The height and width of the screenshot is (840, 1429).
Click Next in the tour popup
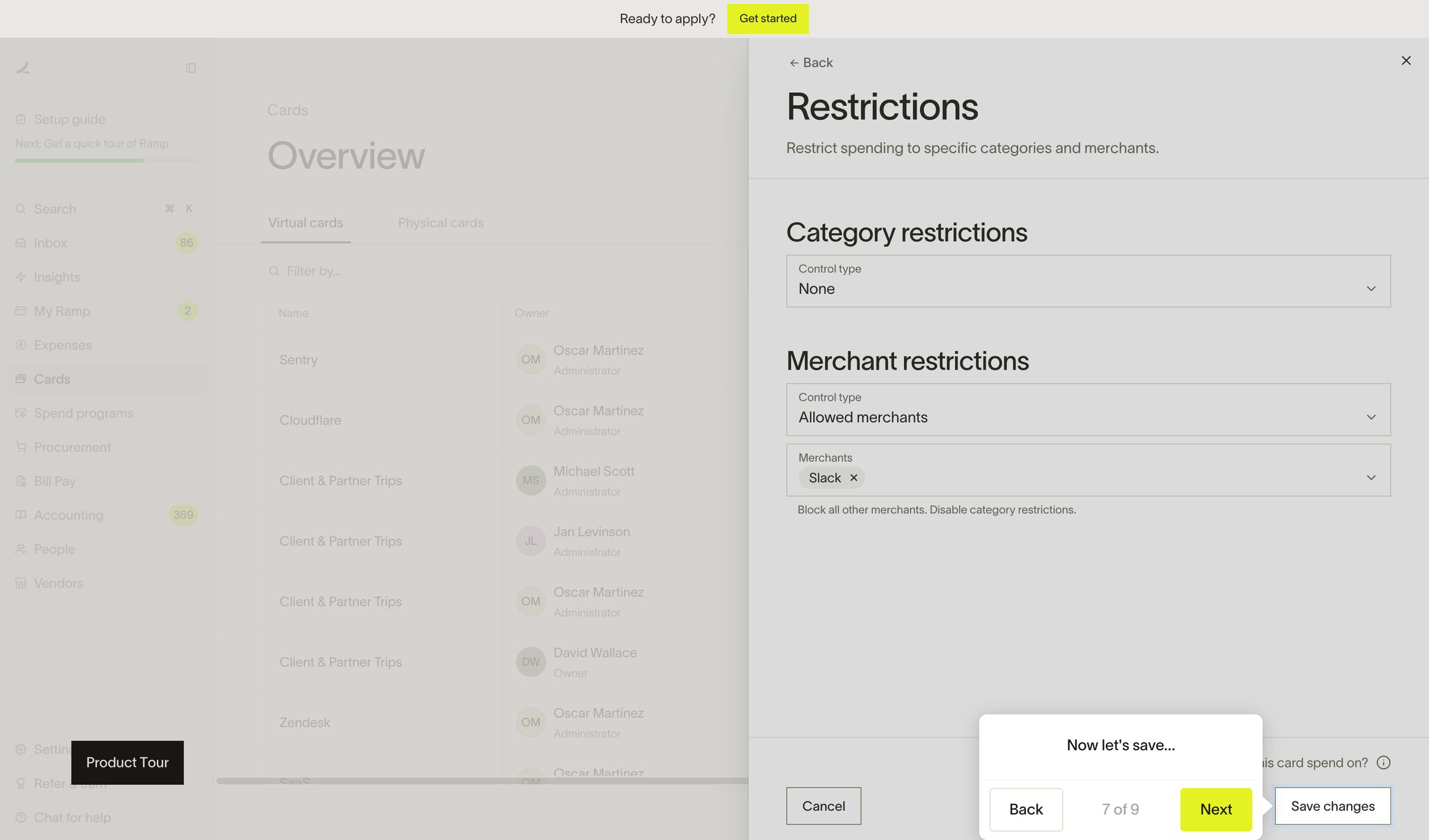(x=1216, y=810)
